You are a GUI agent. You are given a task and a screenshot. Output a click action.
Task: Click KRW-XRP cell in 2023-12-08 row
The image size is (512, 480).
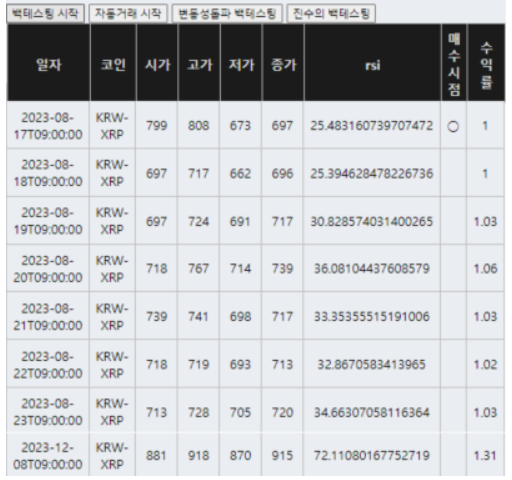112,455
